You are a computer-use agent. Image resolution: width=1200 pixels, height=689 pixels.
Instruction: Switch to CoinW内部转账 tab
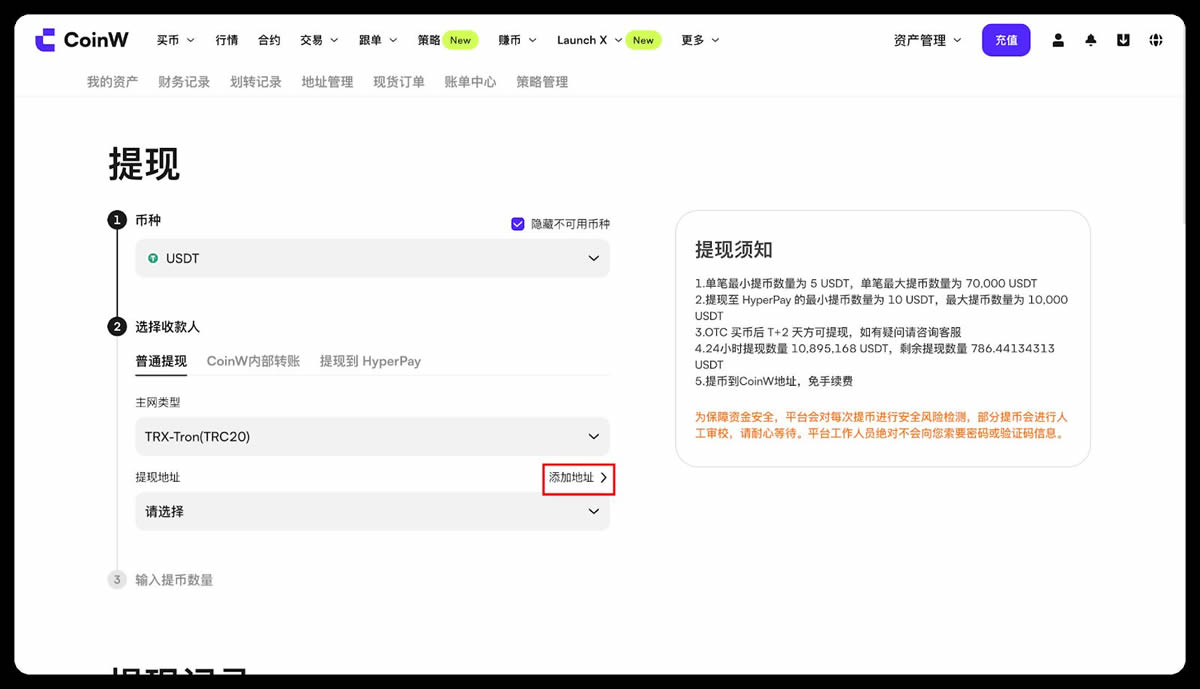click(254, 361)
